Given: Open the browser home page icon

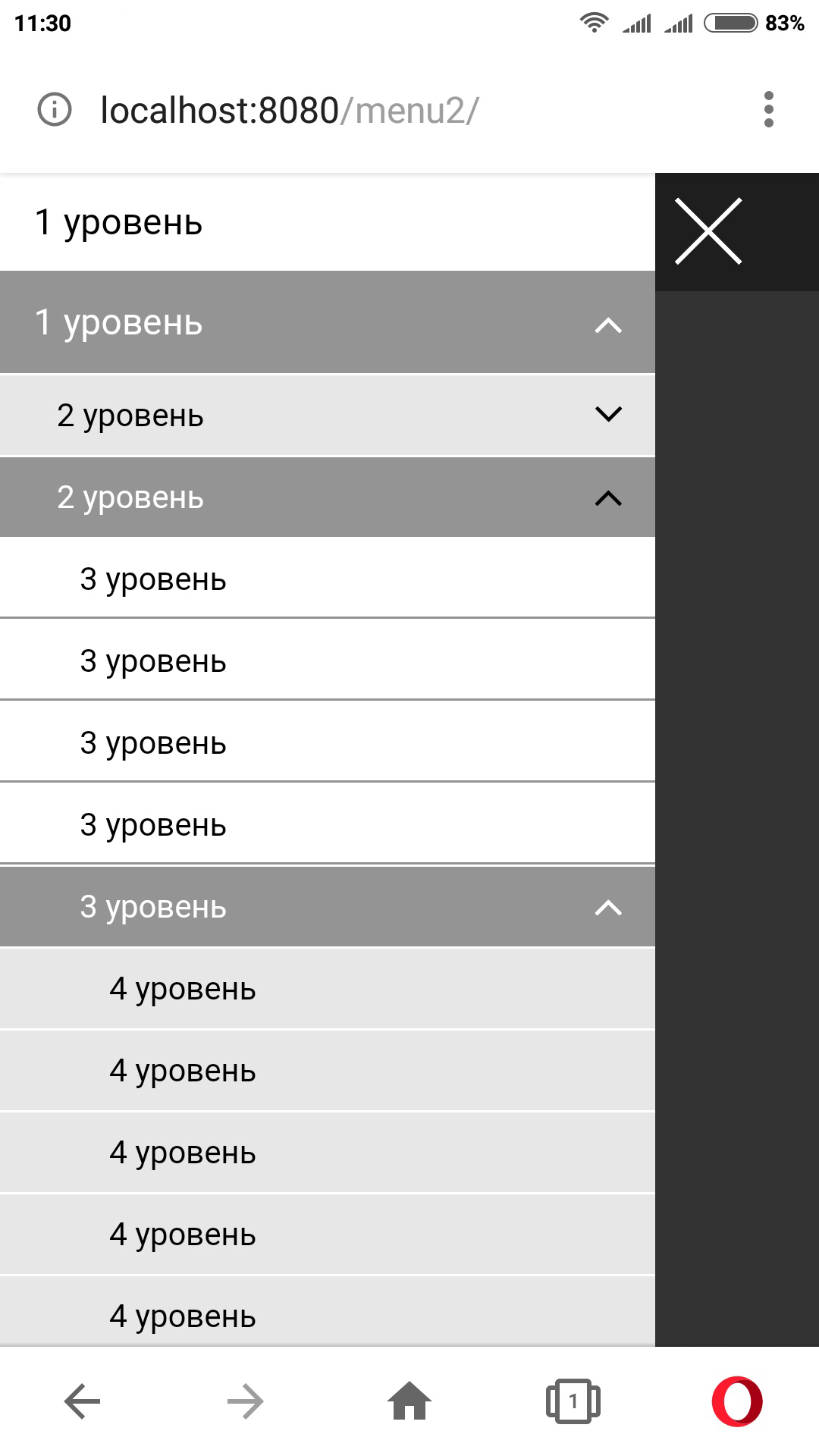Looking at the screenshot, I should pyautogui.click(x=409, y=1401).
